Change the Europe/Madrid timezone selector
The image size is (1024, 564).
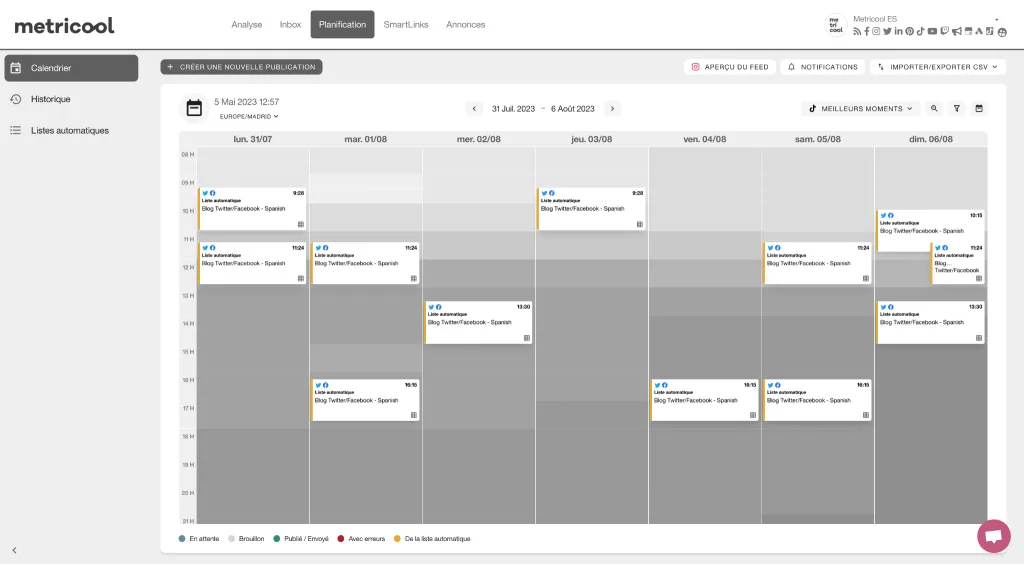coord(249,117)
